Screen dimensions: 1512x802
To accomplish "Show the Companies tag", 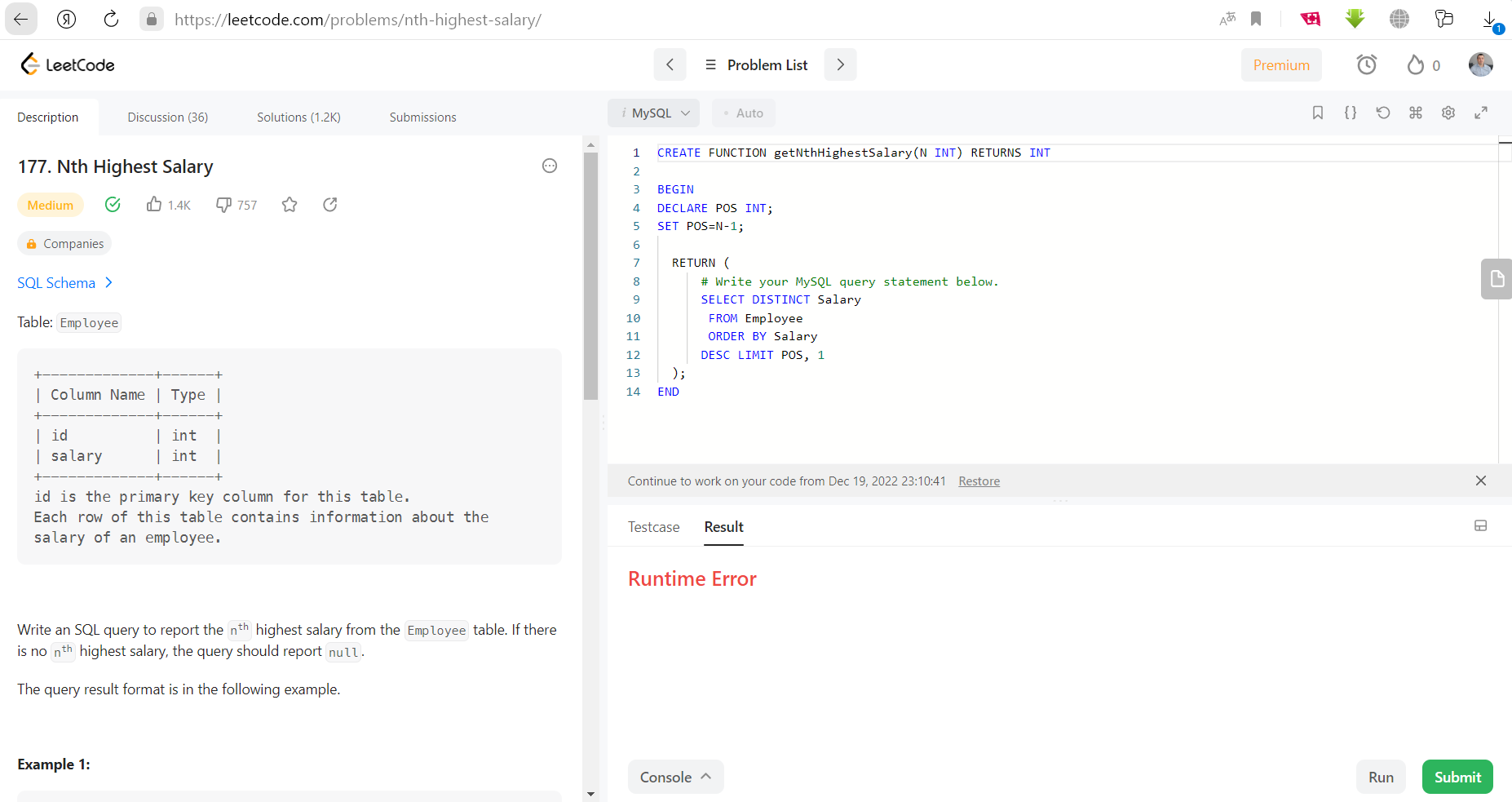I will pos(64,244).
